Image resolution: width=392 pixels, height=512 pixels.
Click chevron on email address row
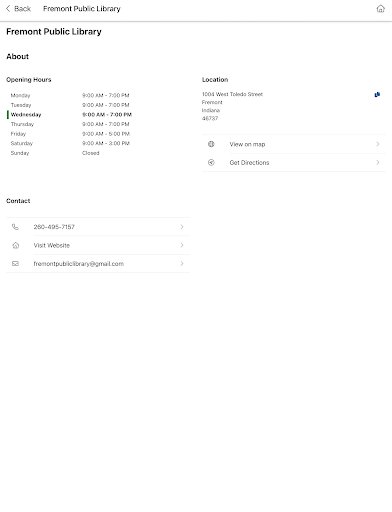click(x=182, y=264)
